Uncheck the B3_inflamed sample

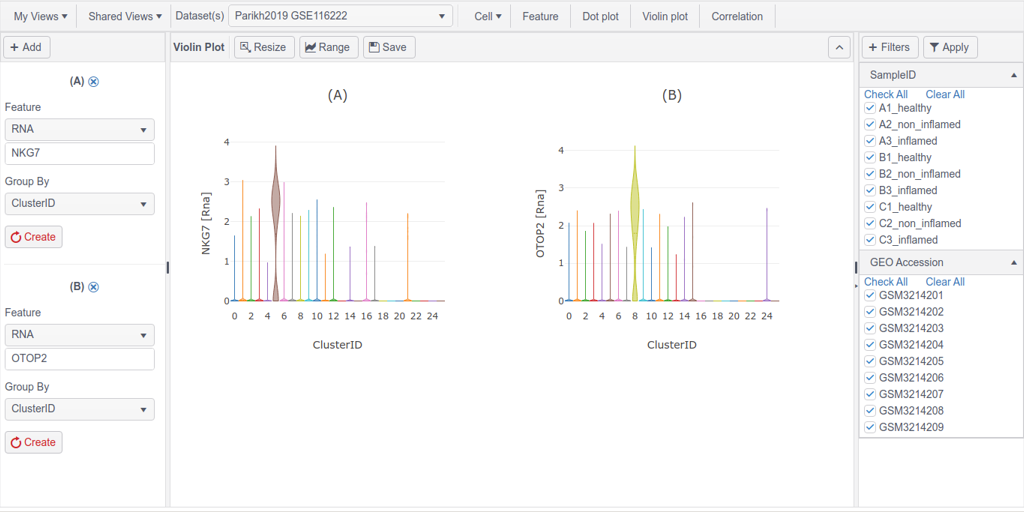click(870, 190)
